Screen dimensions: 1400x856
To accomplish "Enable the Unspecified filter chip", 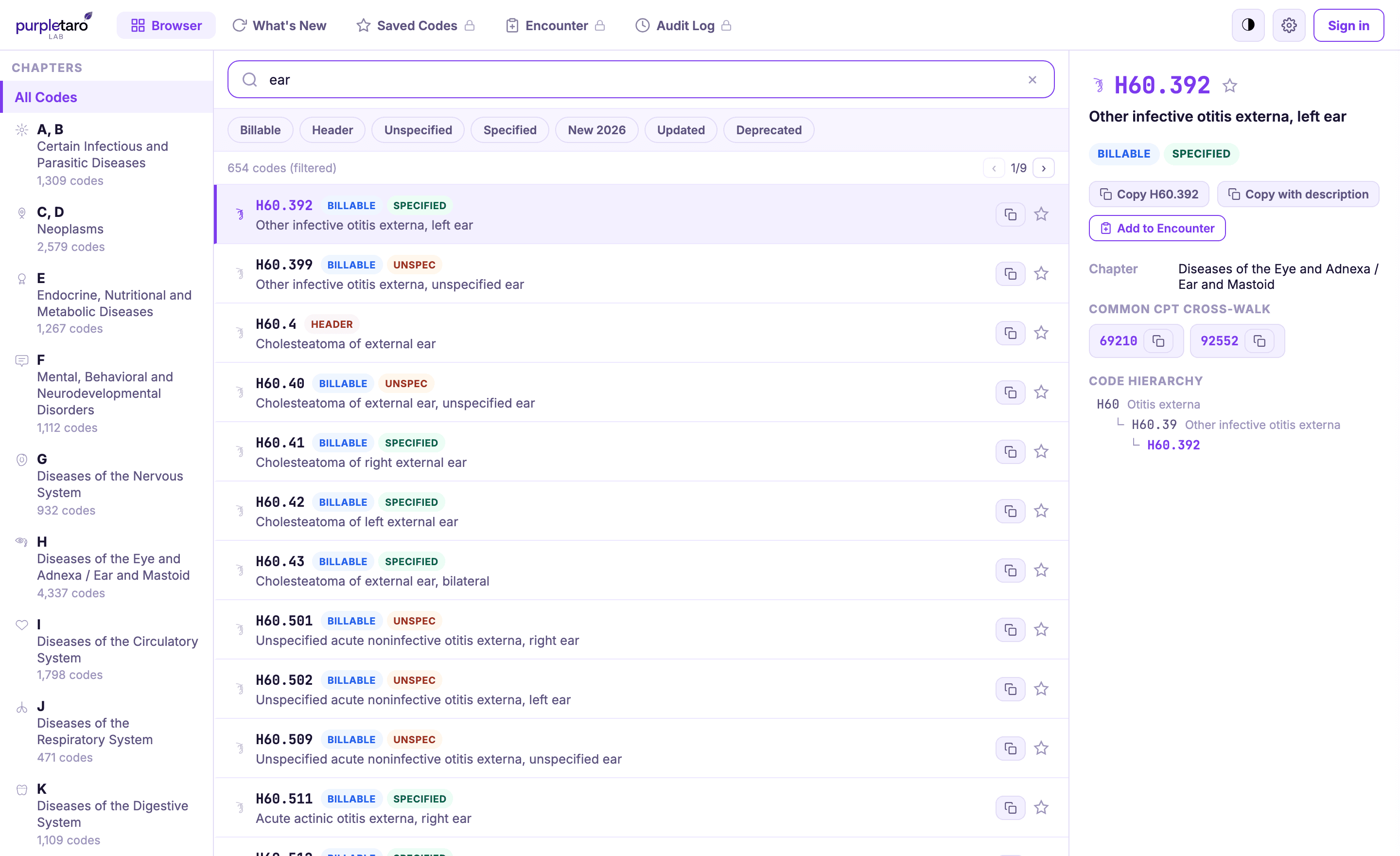I will pos(418,129).
